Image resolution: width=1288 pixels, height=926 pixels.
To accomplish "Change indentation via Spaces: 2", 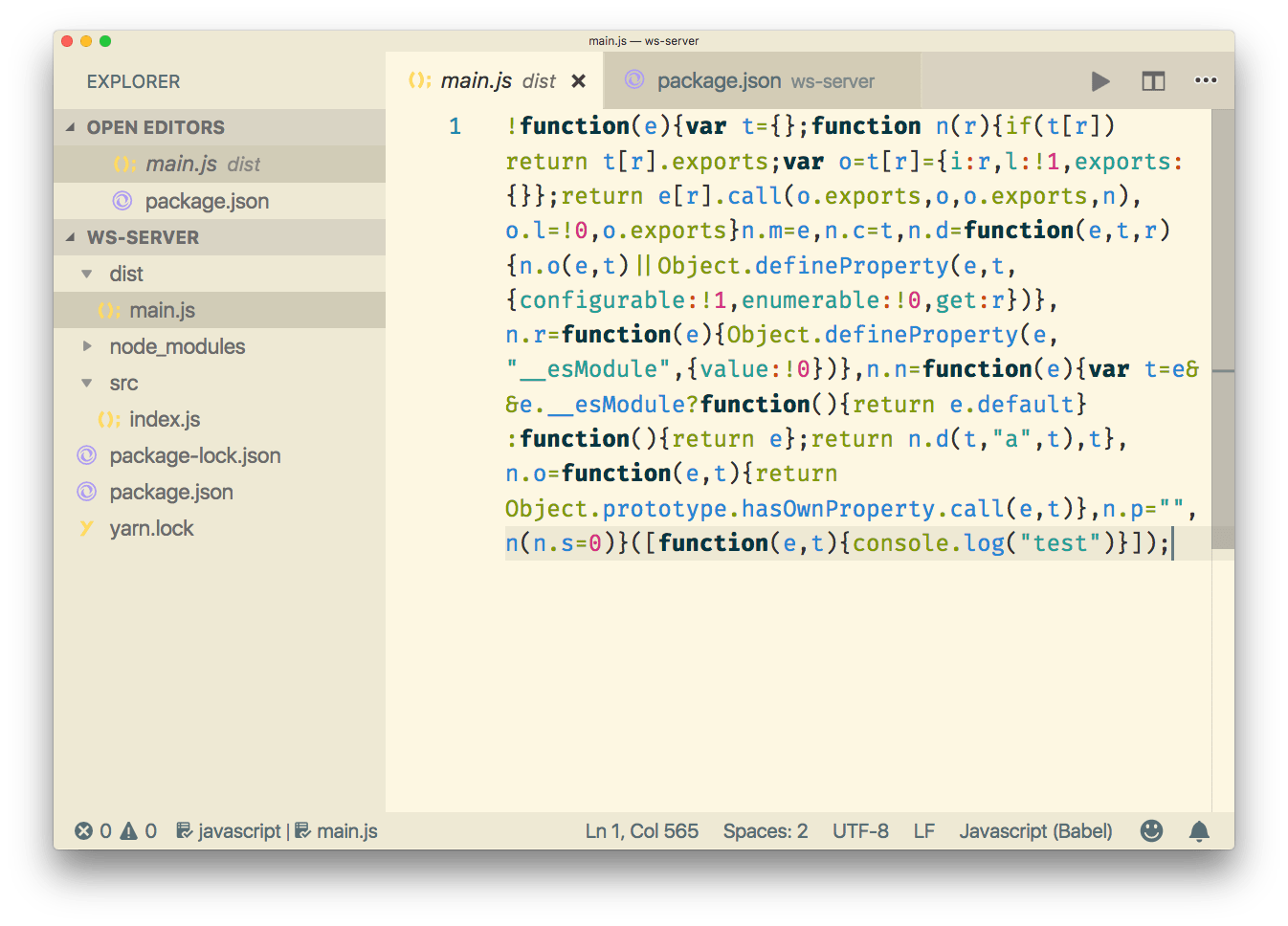I will coord(765,831).
